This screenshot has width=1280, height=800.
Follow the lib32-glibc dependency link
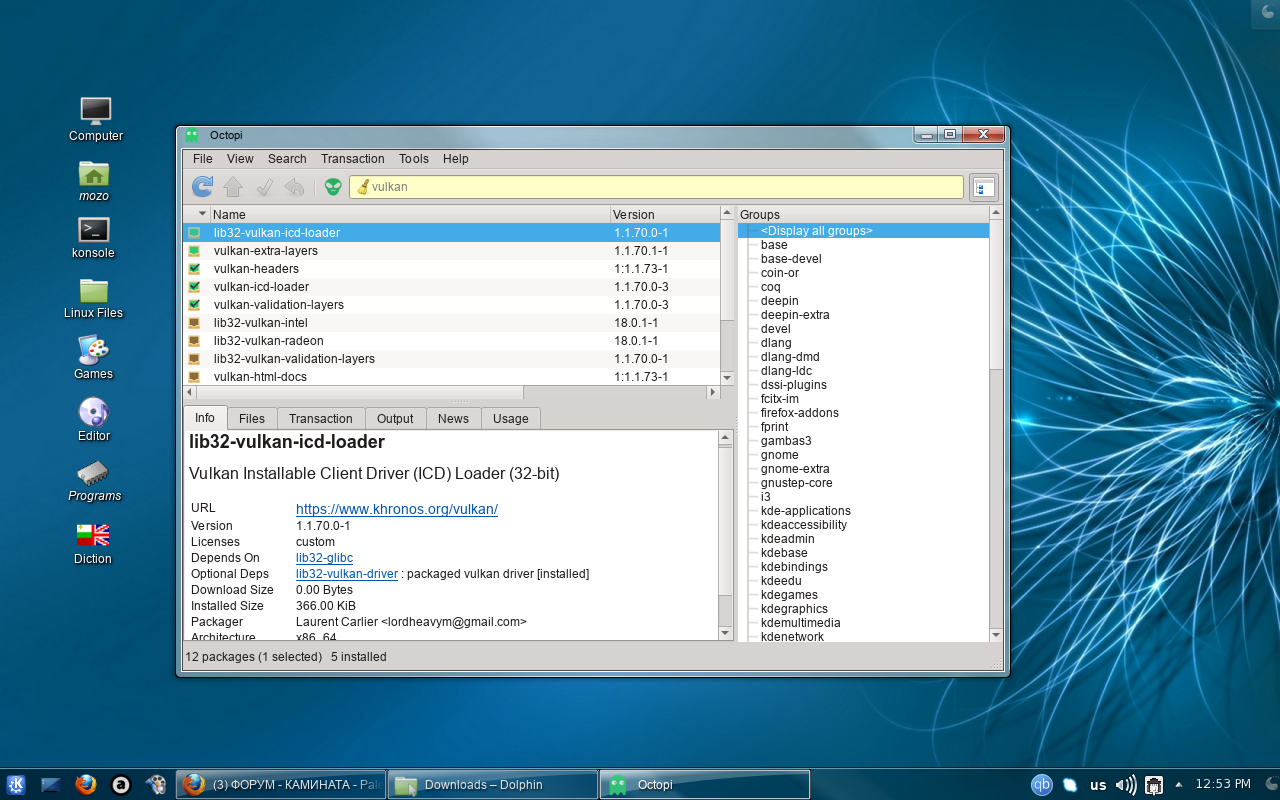pyautogui.click(x=324, y=558)
